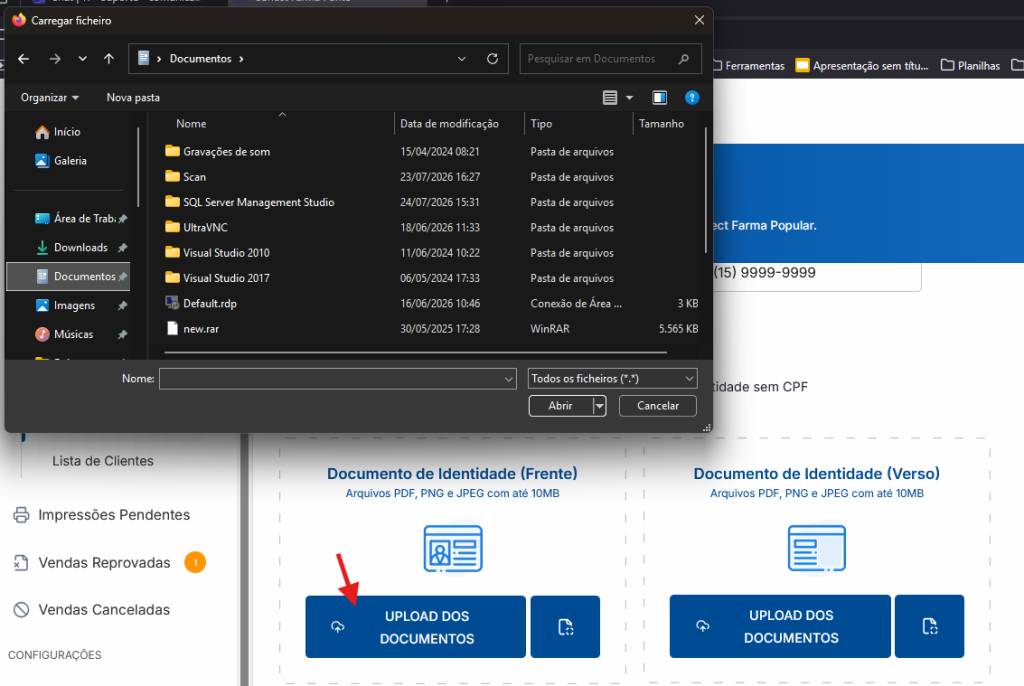Click scan document icon button for Verso
The image size is (1024, 686).
[x=929, y=627]
